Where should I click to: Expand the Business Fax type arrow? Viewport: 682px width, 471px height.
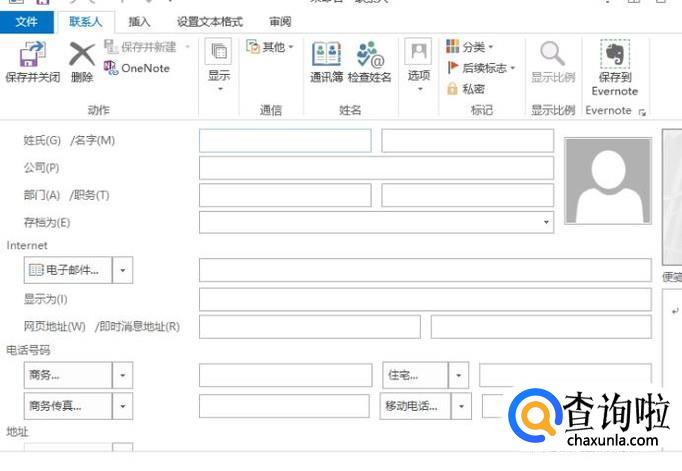(123, 406)
